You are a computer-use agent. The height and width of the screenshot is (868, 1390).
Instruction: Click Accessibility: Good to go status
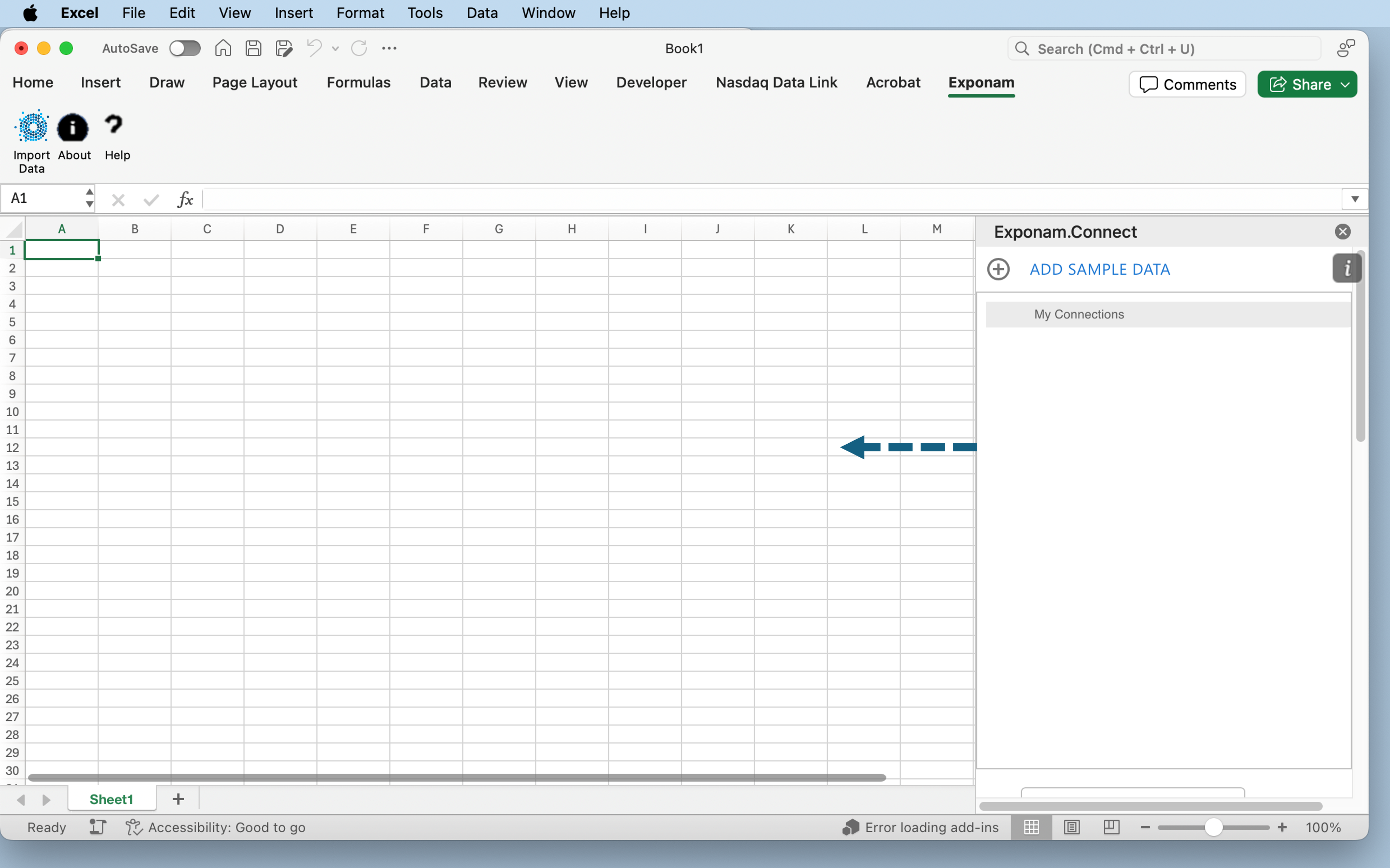point(215,827)
